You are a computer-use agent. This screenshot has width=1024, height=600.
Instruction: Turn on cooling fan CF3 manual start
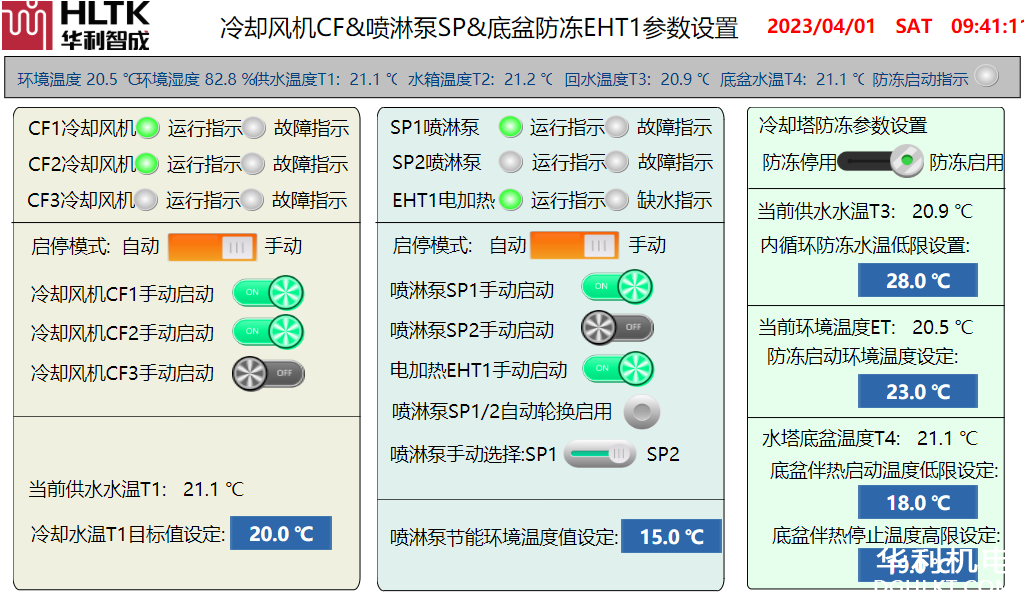pyautogui.click(x=268, y=373)
